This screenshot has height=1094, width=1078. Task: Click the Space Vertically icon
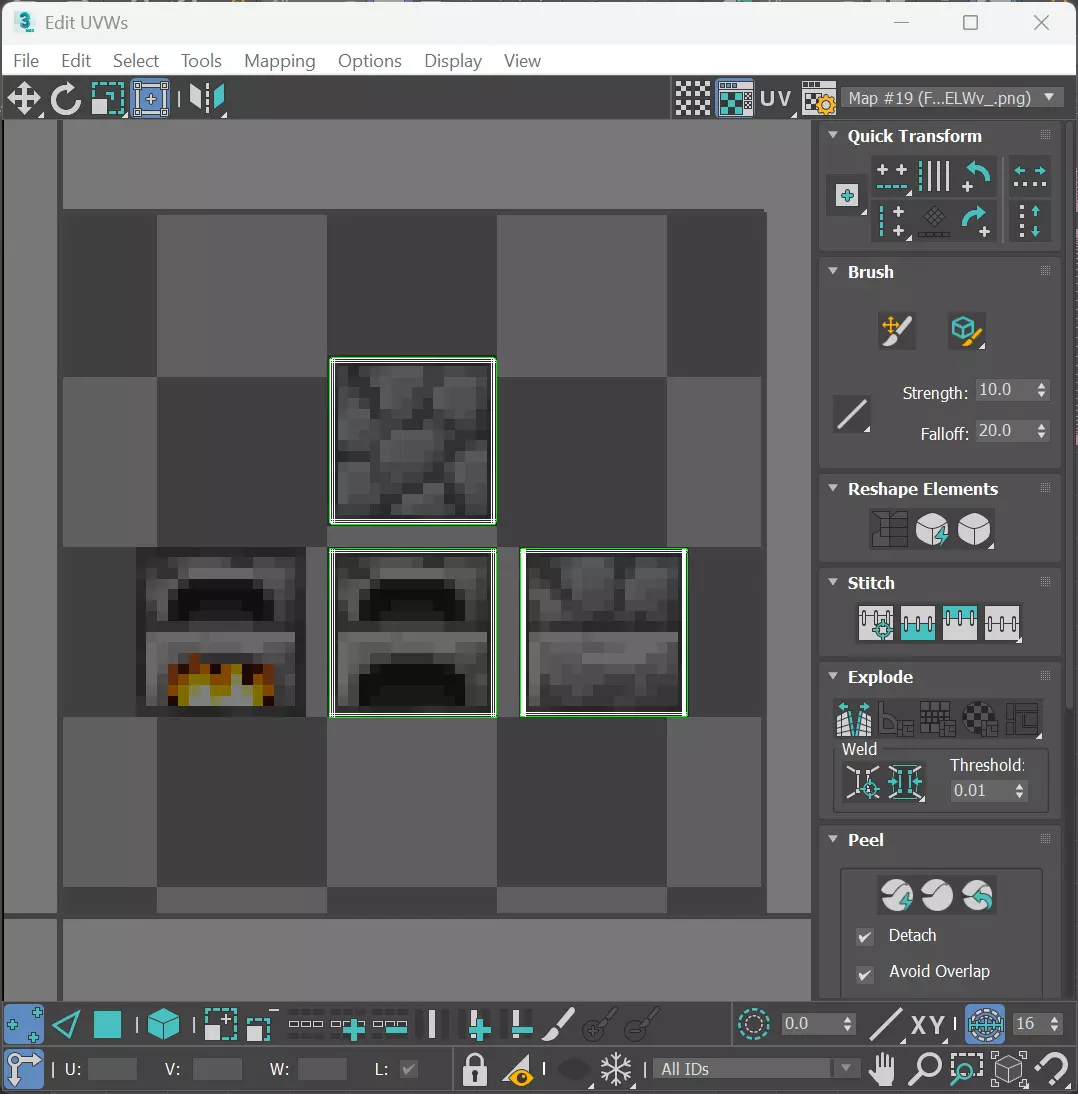(1030, 221)
